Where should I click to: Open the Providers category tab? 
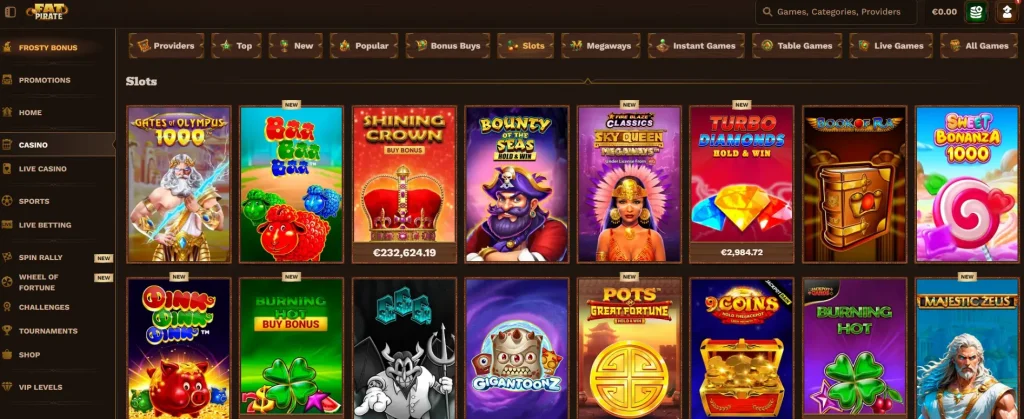tap(167, 46)
